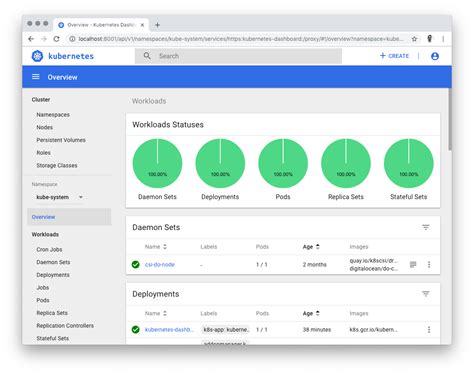Click the Cluster section heading
474x374 pixels.
tap(41, 100)
